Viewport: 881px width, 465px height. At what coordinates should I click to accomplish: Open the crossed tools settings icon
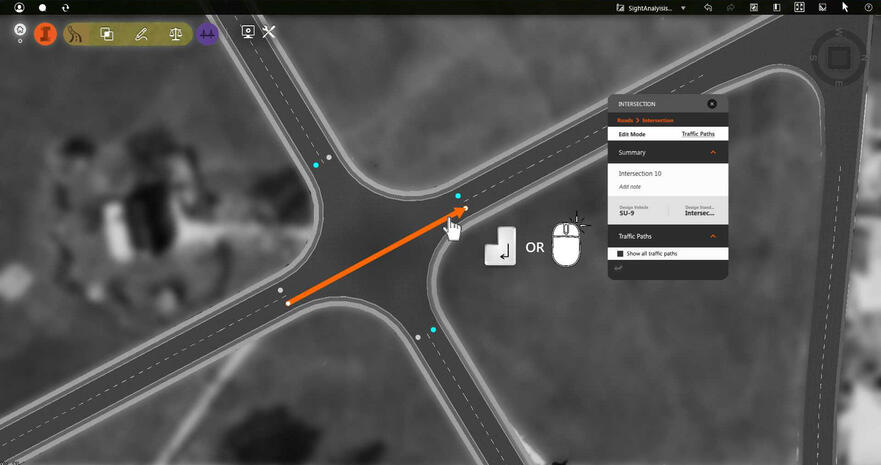click(269, 32)
